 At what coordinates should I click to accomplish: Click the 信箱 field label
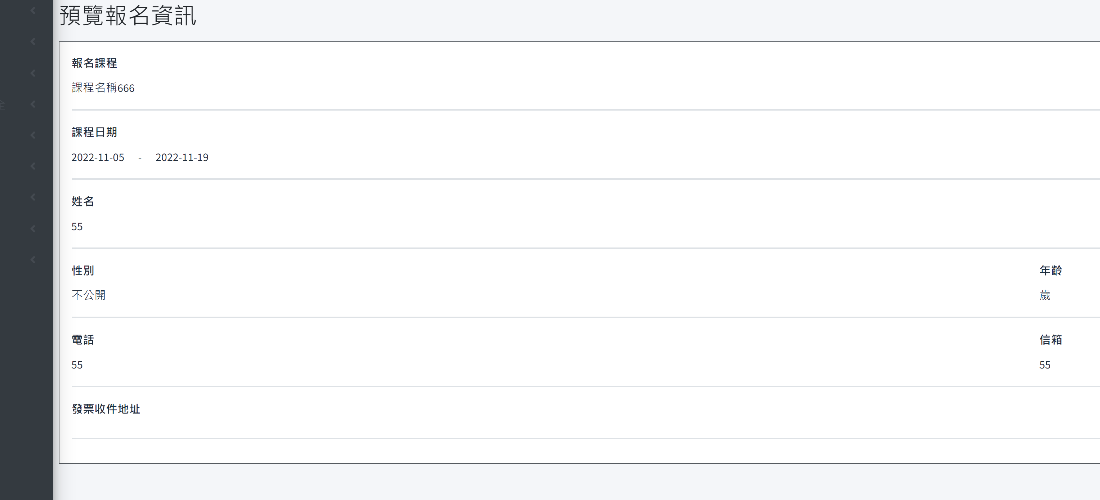pos(1051,340)
